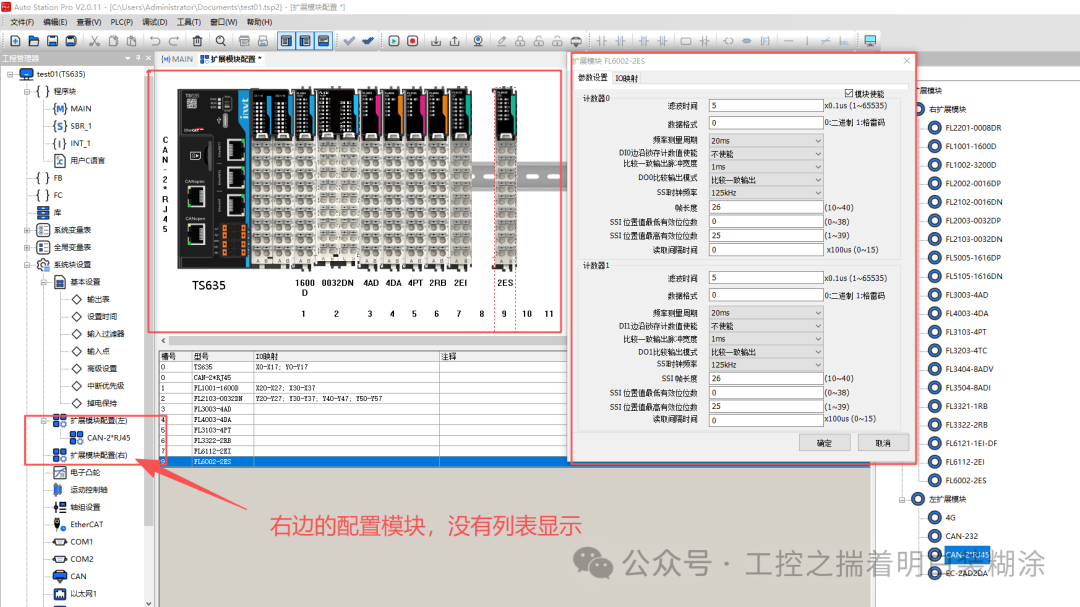Click the Cut scissors icon

tap(94, 41)
